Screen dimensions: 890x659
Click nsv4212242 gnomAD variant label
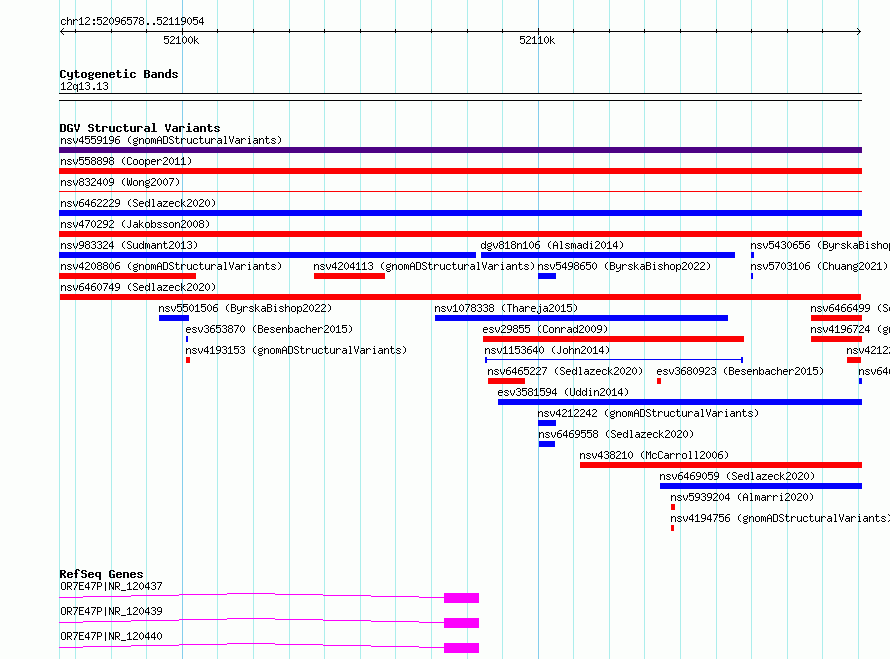[x=648, y=413]
